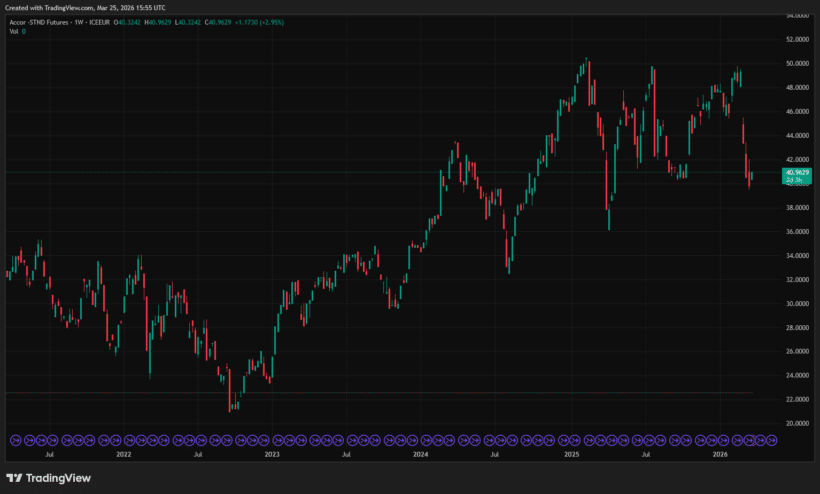Click the first contract rollover marker on timeline
This screenshot has width=820, height=494.
click(16, 441)
